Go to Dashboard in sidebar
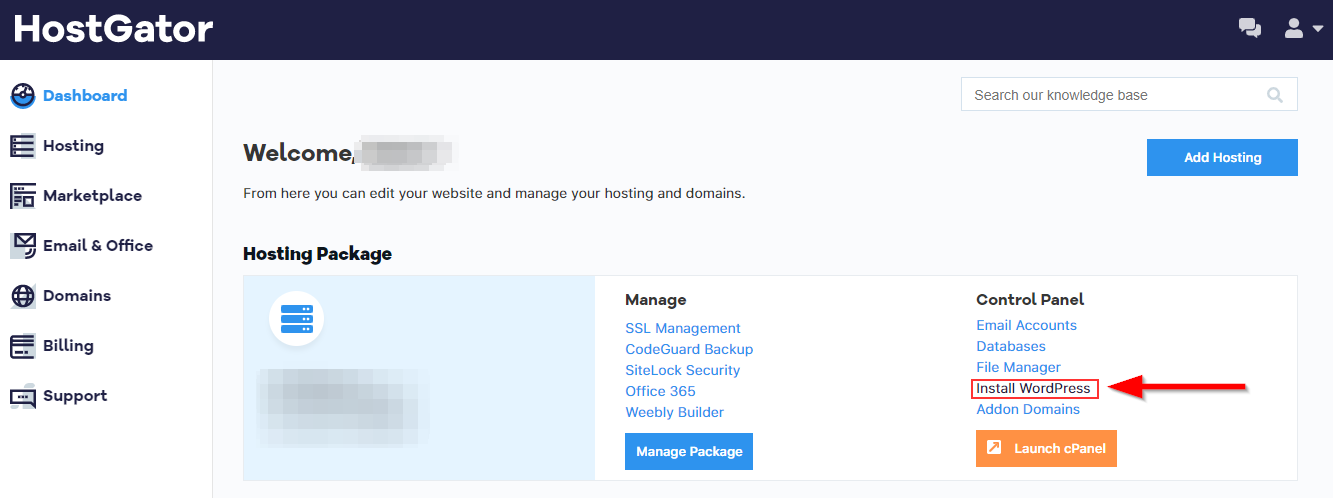The width and height of the screenshot is (1333, 498). coord(85,96)
